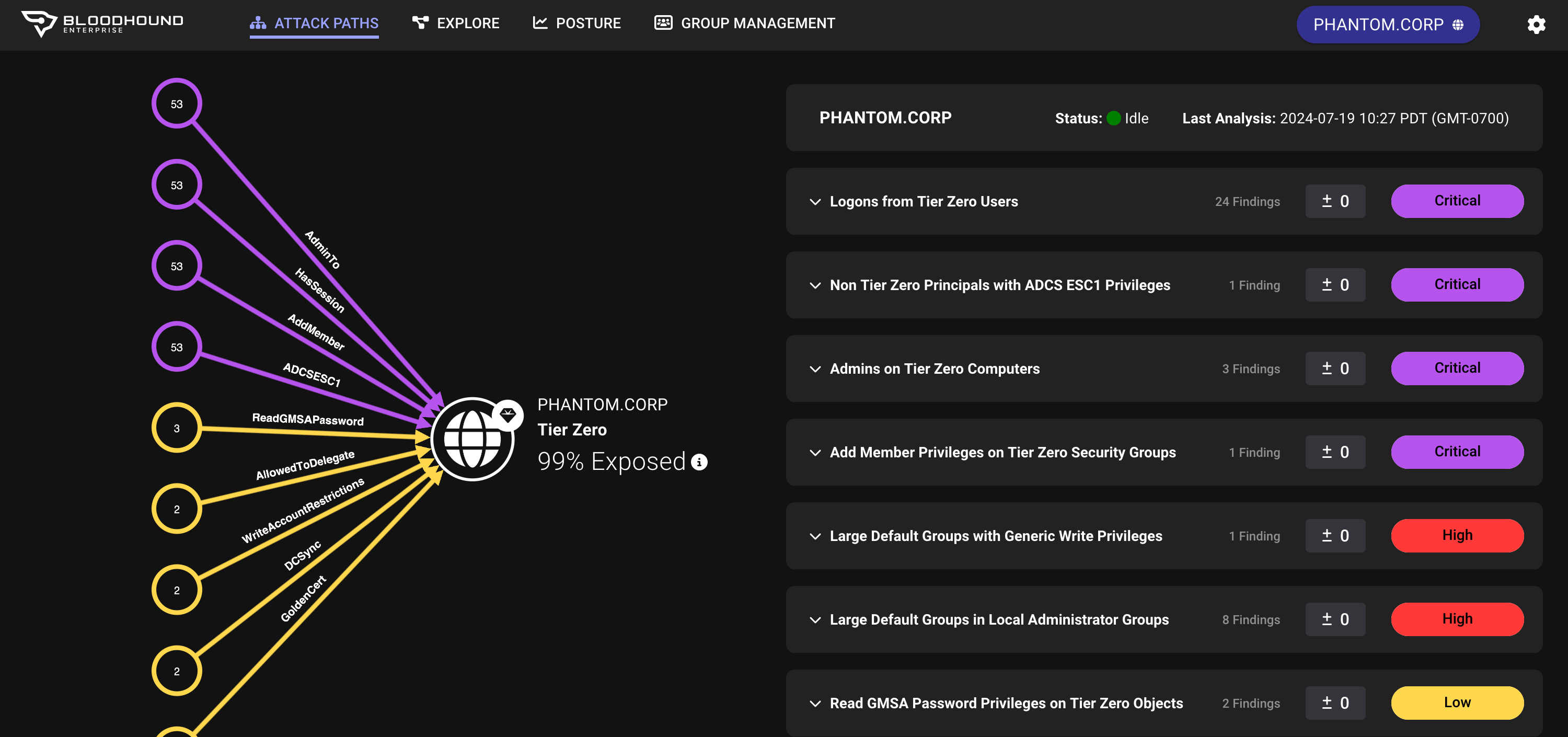Image resolution: width=1568 pixels, height=737 pixels.
Task: Select the 53 node on ADCSESC1 path
Action: point(177,347)
